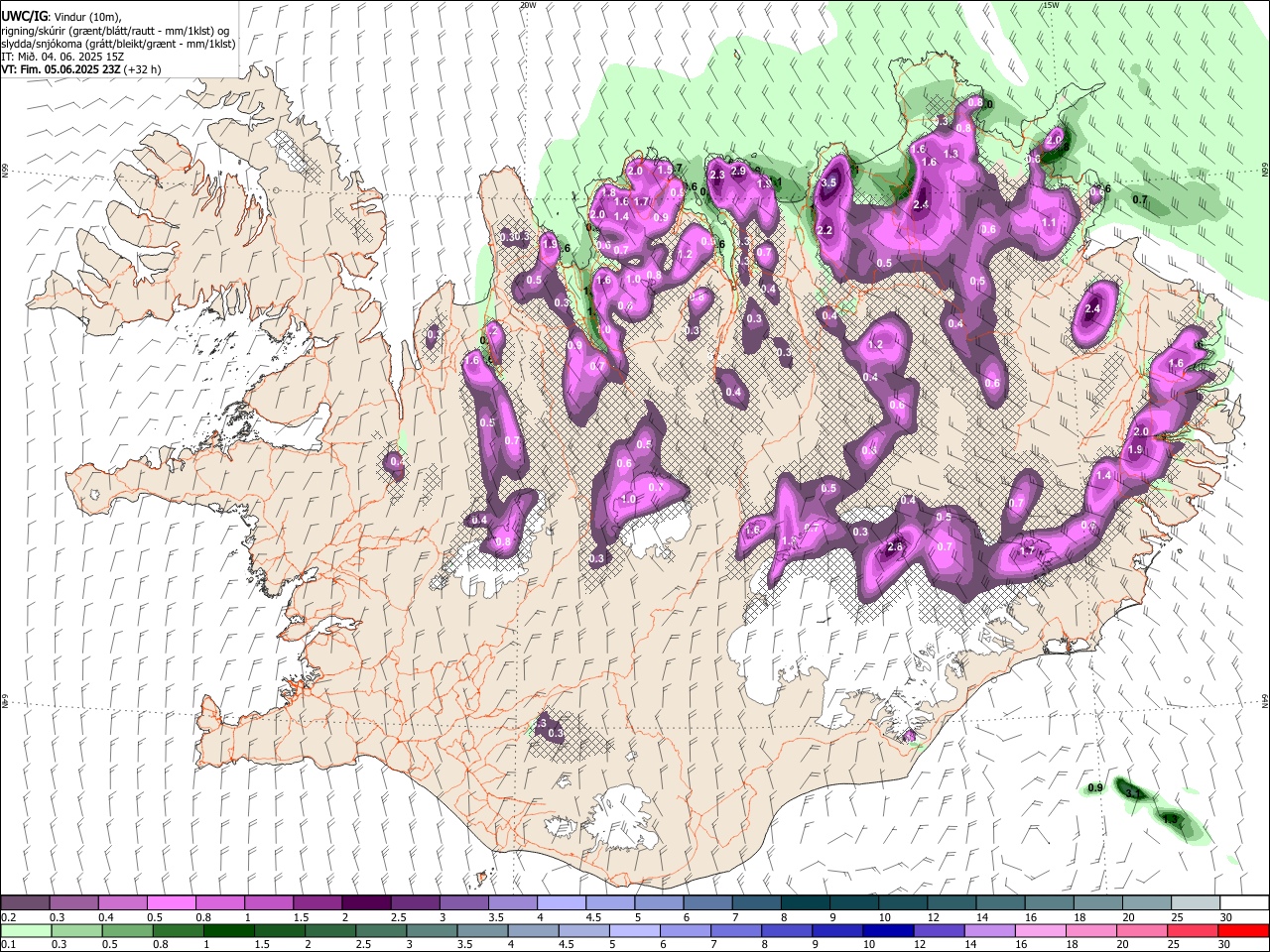Click the '2.8' precipitation value on the map
This screenshot has height=952, width=1270.
pyautogui.click(x=895, y=547)
